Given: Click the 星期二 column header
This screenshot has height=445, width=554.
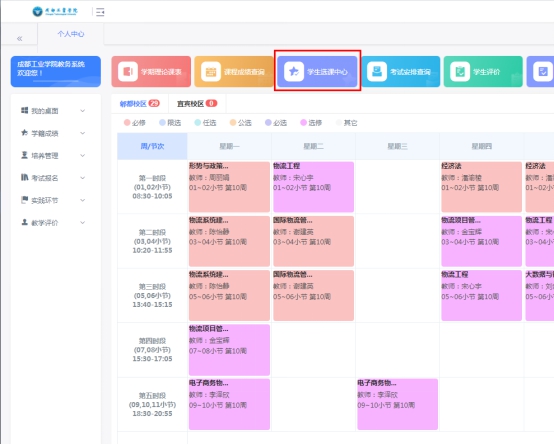Looking at the screenshot, I should coord(313,146).
